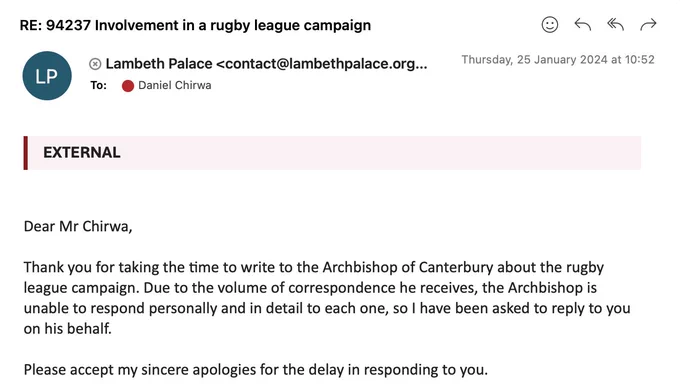This screenshot has width=680, height=390.
Task: Click the "Archbishop of Canterbury" text in the body
Action: [x=408, y=267]
